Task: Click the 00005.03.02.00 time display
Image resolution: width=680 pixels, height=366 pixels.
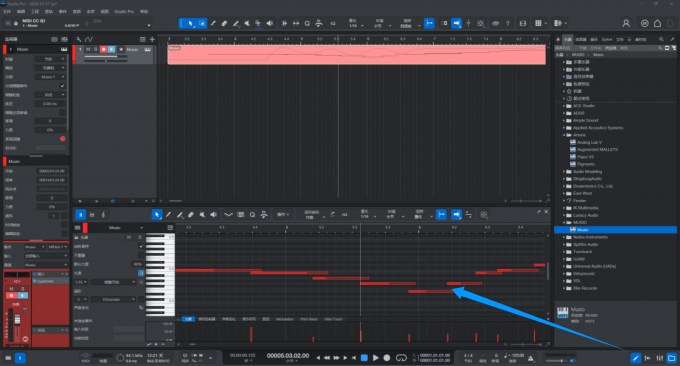Action: click(x=288, y=356)
